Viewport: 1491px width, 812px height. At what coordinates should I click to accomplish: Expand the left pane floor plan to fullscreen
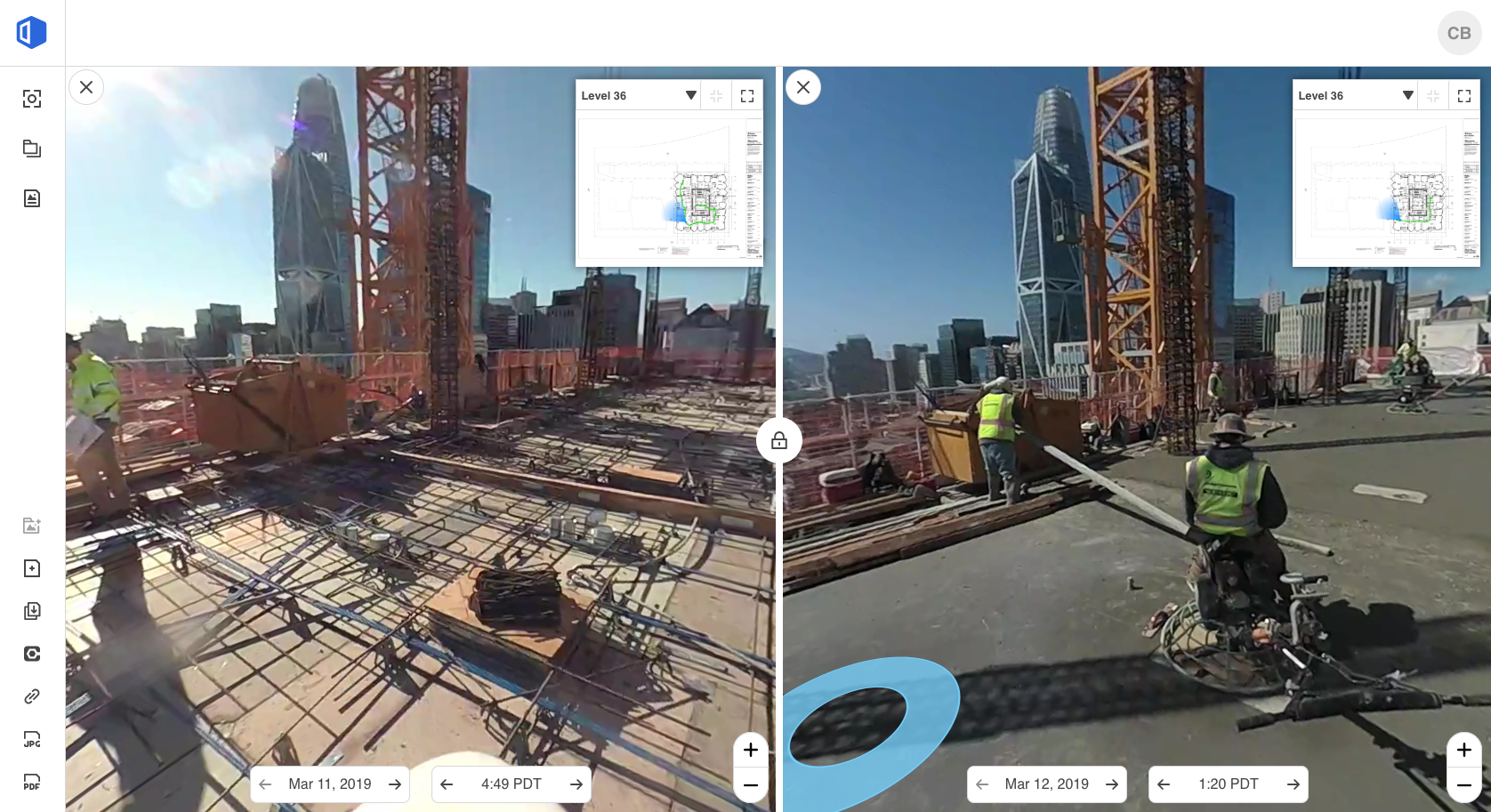click(747, 96)
